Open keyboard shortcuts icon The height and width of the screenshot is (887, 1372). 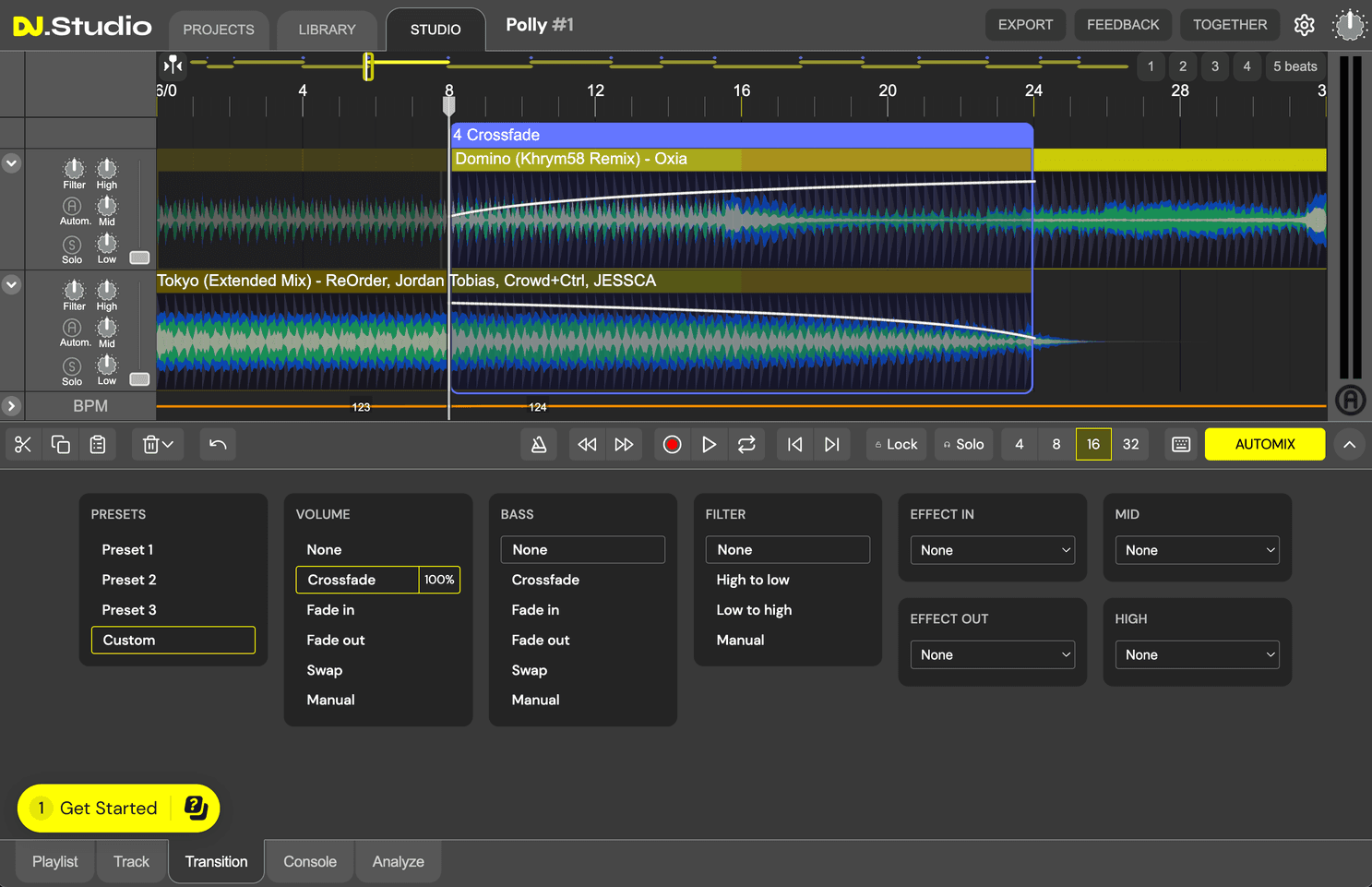1181,445
